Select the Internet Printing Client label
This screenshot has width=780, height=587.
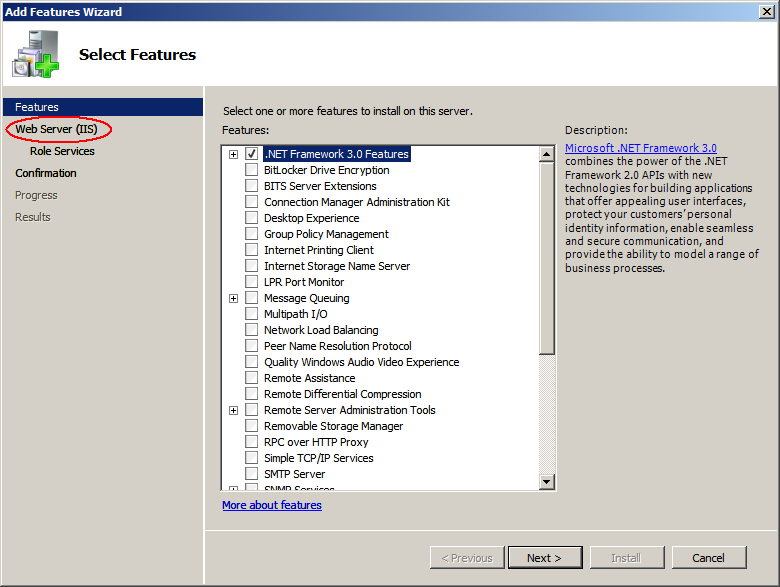click(x=319, y=250)
